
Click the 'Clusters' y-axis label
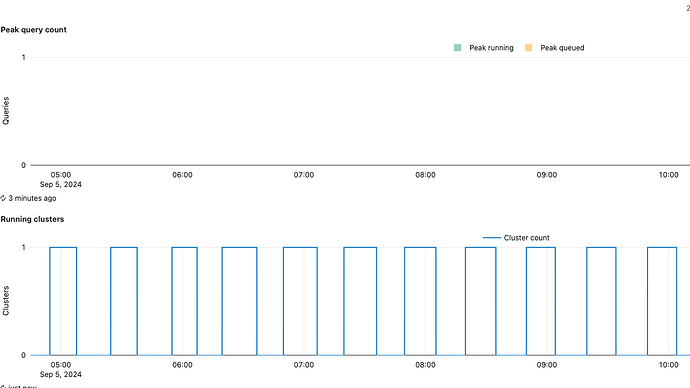(6, 301)
